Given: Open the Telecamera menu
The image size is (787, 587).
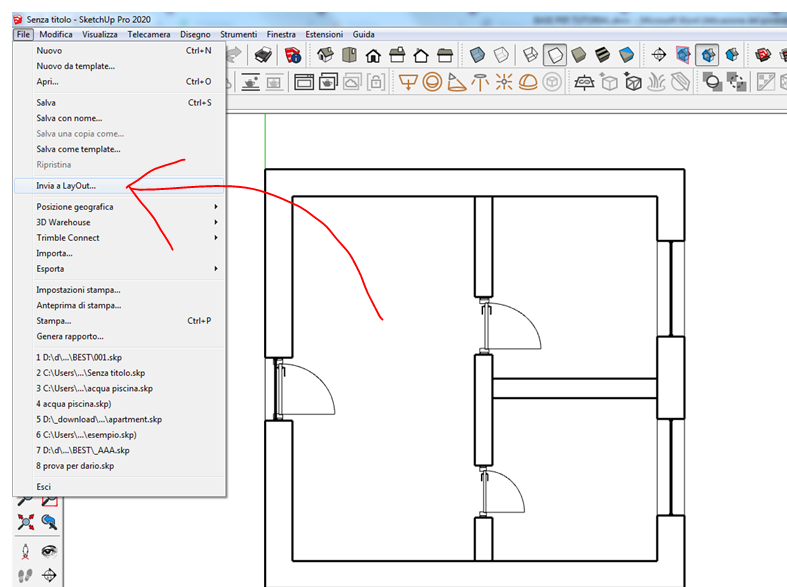Looking at the screenshot, I should (148, 34).
